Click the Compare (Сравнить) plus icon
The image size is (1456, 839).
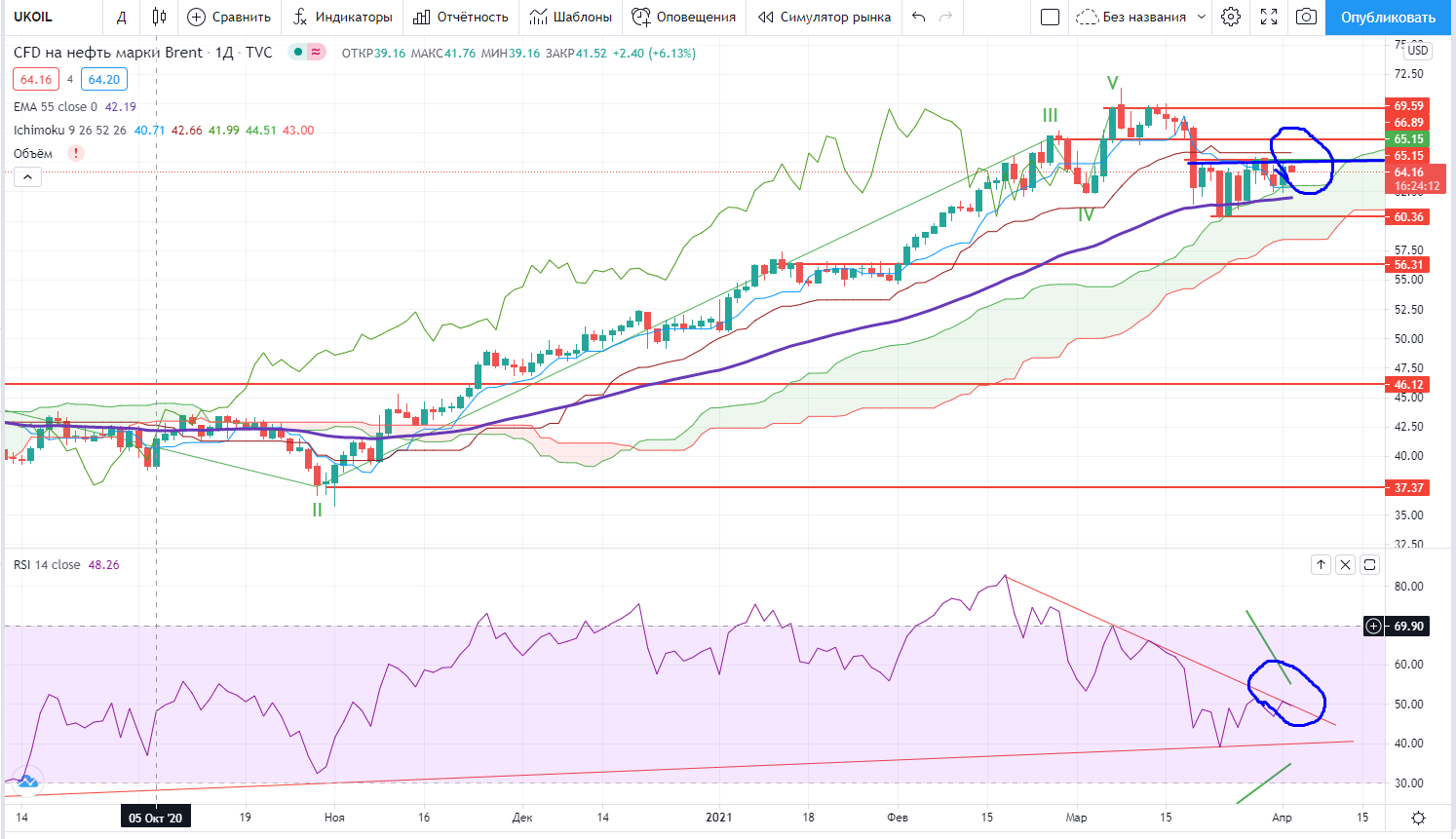[x=197, y=17]
